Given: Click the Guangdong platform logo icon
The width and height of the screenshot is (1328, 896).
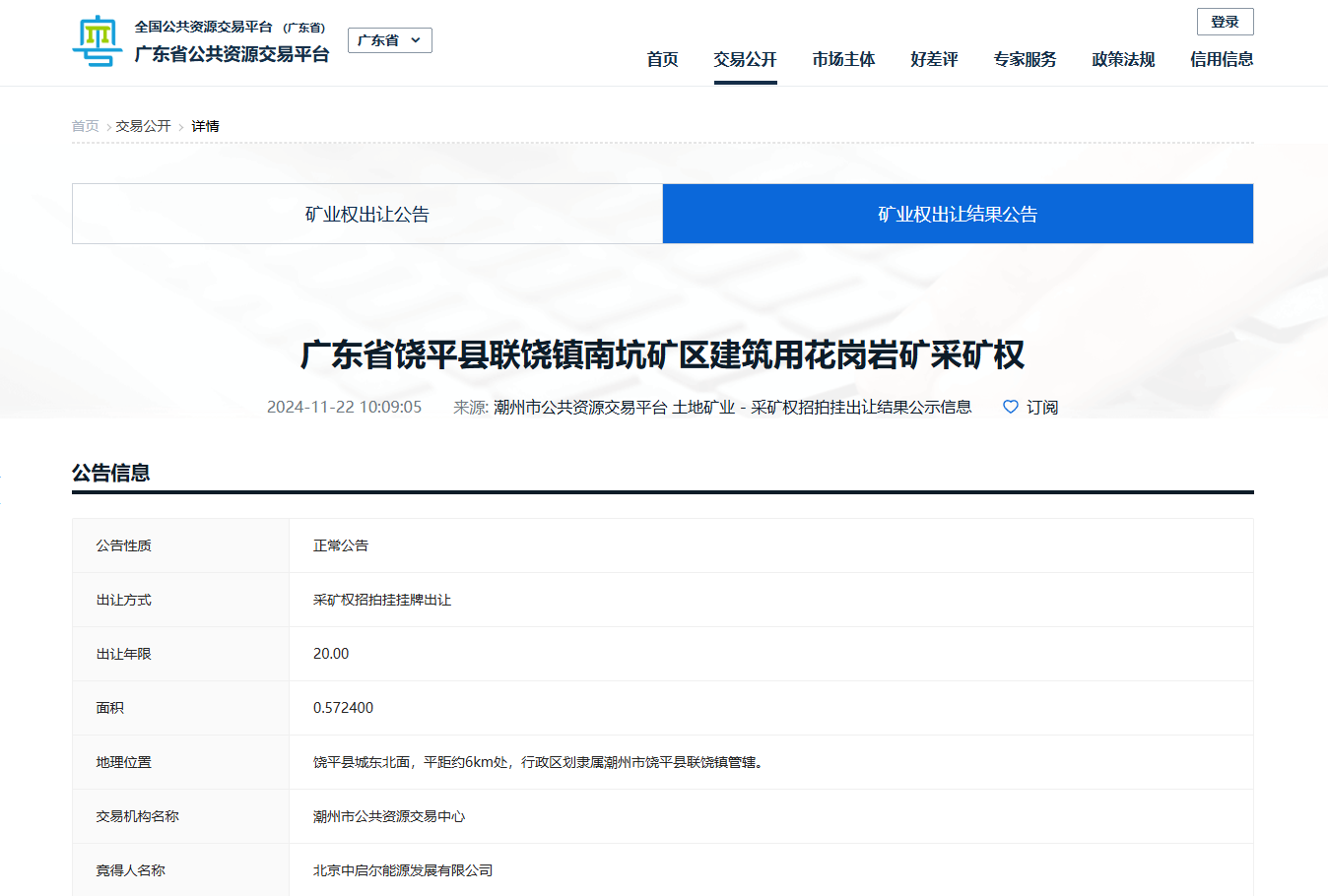Looking at the screenshot, I should (x=97, y=41).
